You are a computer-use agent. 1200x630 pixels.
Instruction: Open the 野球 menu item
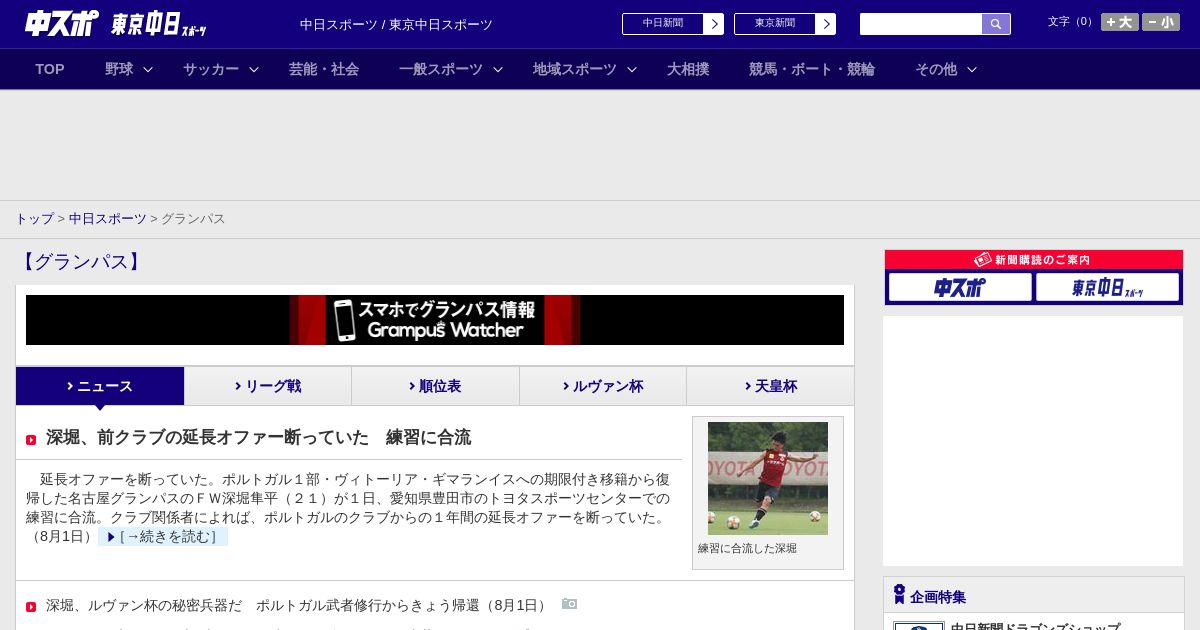coord(119,69)
